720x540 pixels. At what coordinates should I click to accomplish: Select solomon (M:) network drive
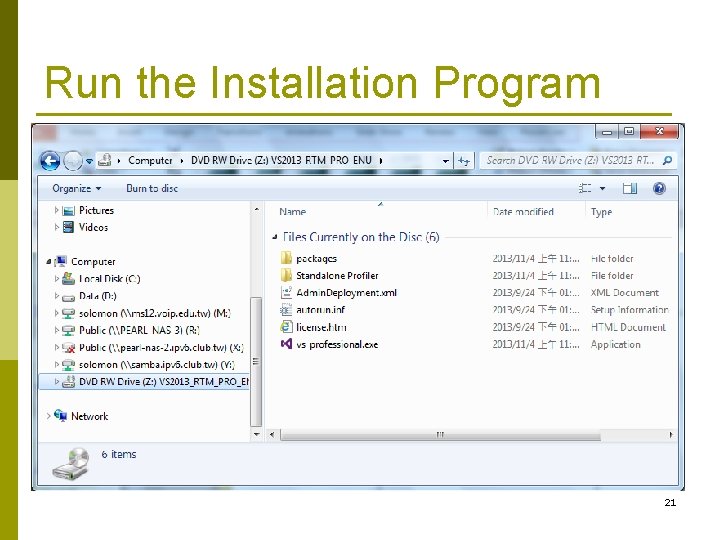pos(155,313)
